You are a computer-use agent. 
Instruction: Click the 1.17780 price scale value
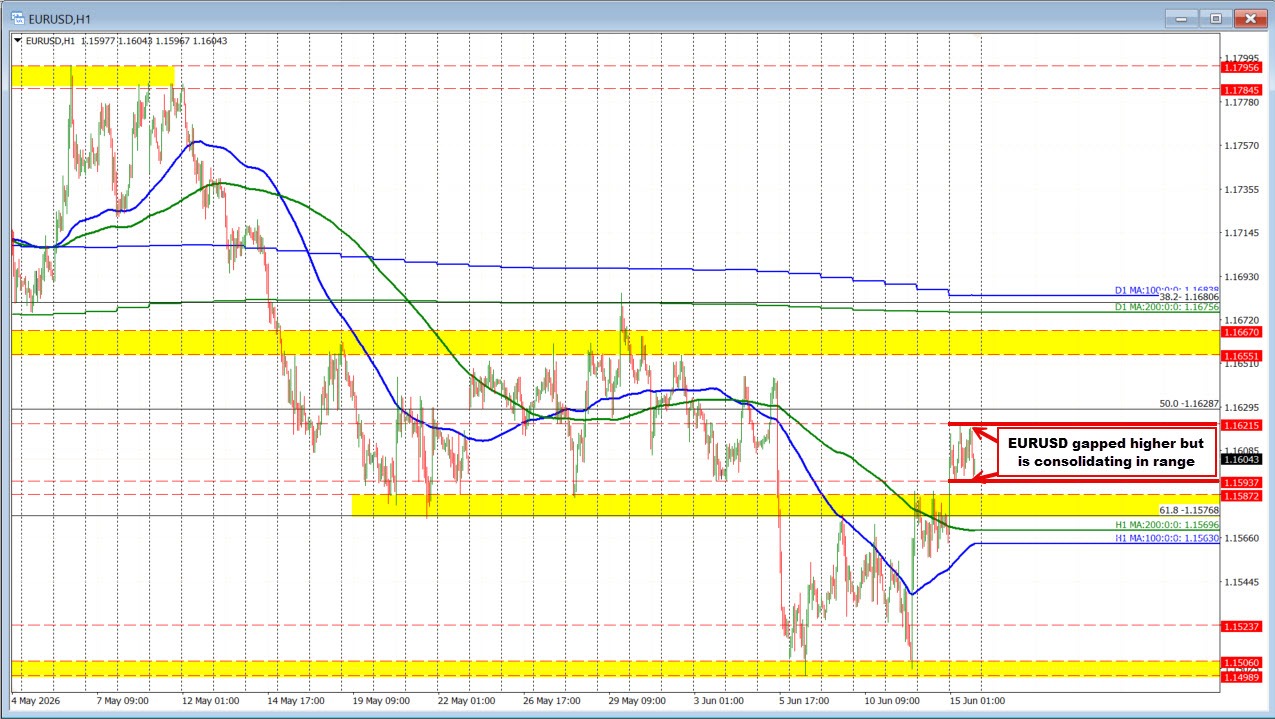(x=1241, y=102)
